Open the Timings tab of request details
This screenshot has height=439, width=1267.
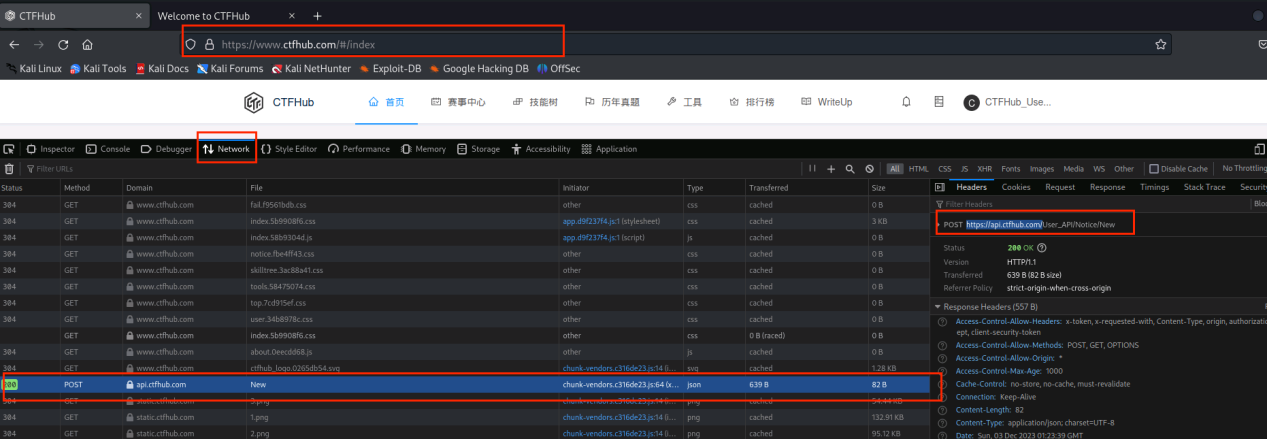pos(1154,187)
